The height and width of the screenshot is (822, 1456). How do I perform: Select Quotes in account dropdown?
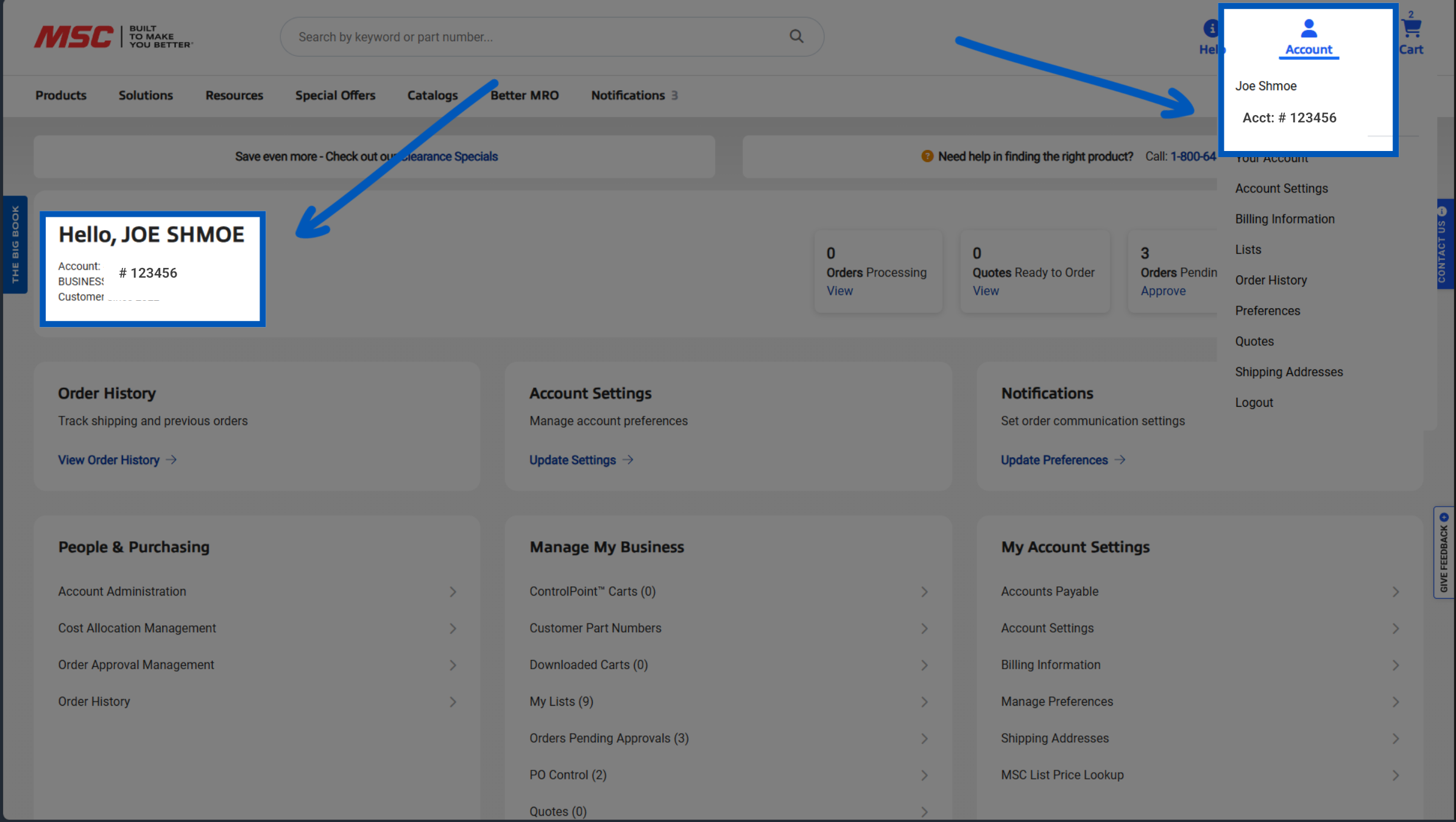coord(1254,342)
